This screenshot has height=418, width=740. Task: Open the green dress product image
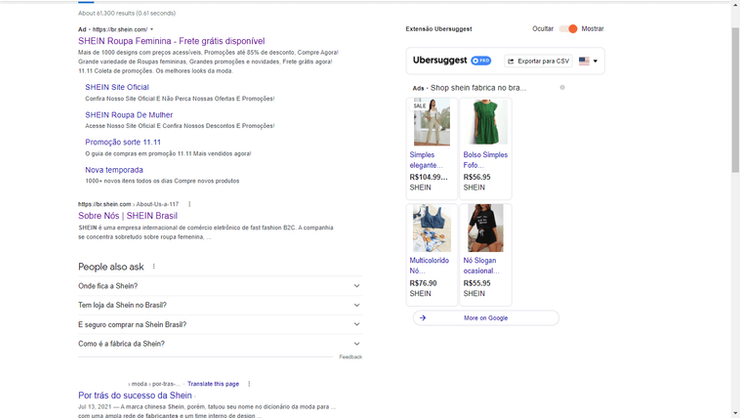click(486, 122)
